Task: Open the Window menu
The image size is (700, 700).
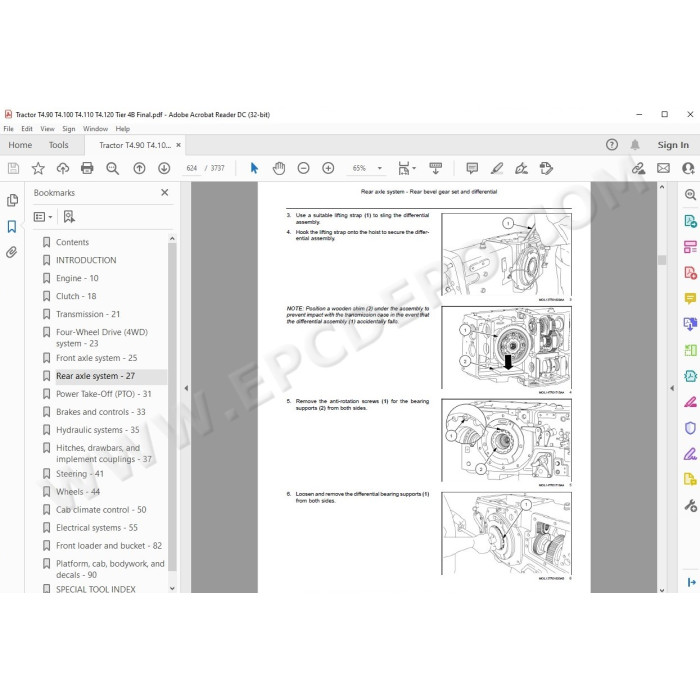Action: point(96,129)
